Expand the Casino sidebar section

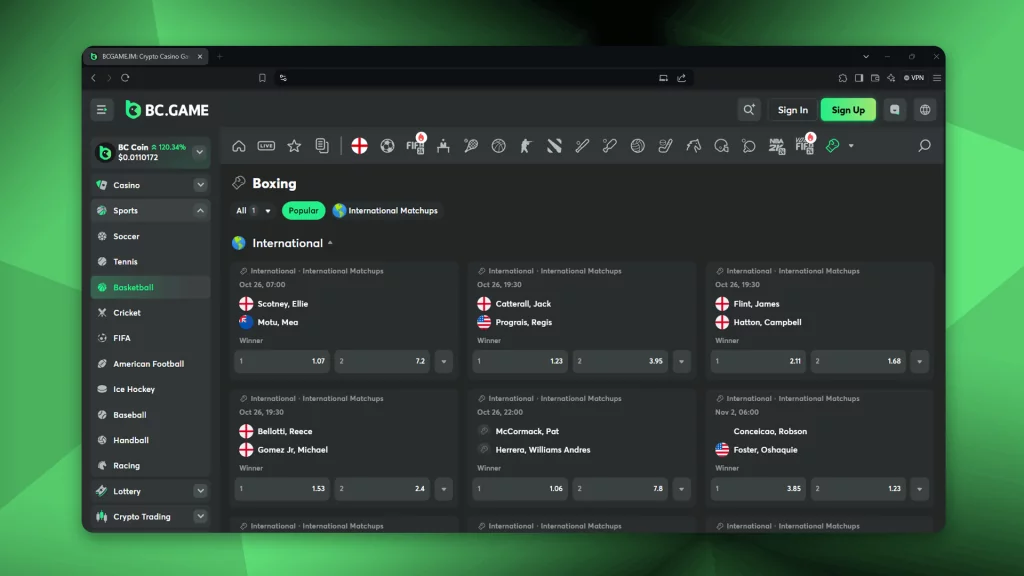[200, 185]
